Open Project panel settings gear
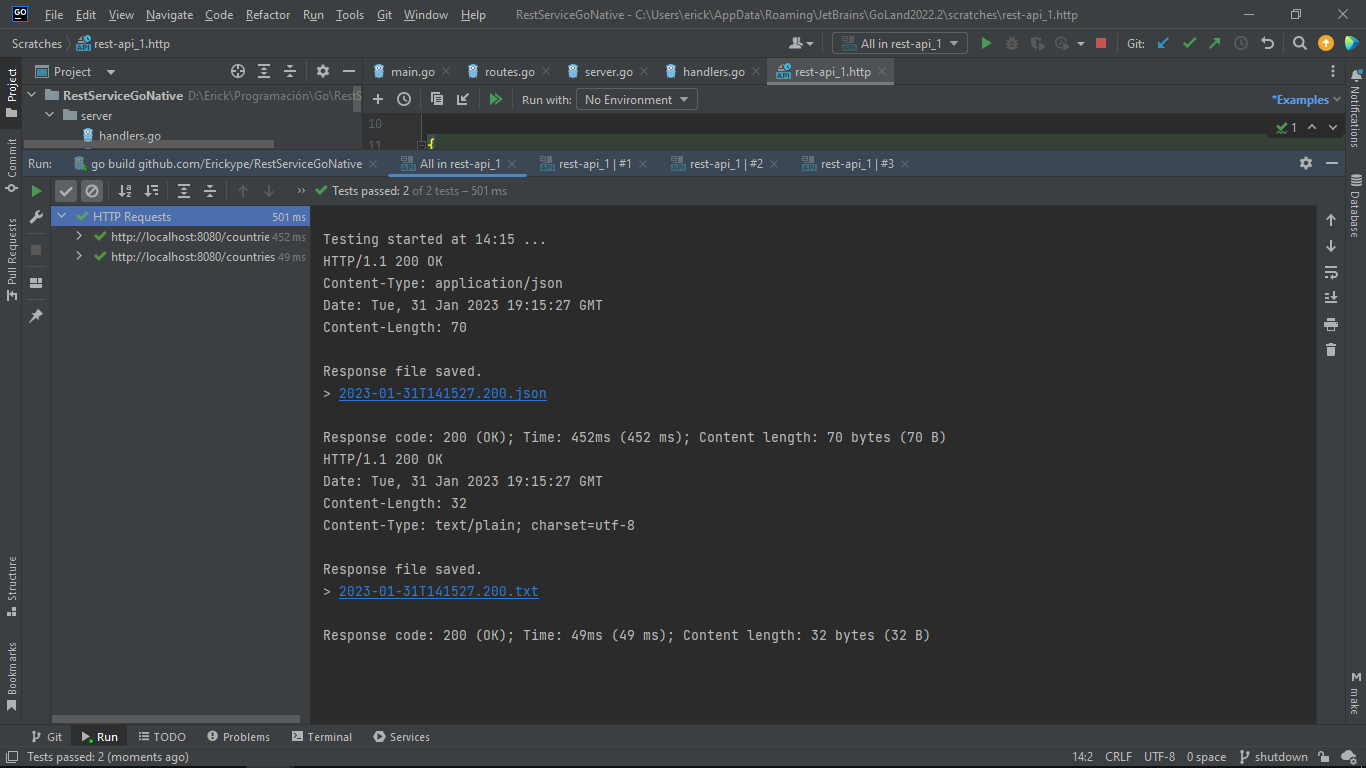The image size is (1366, 768). (323, 71)
